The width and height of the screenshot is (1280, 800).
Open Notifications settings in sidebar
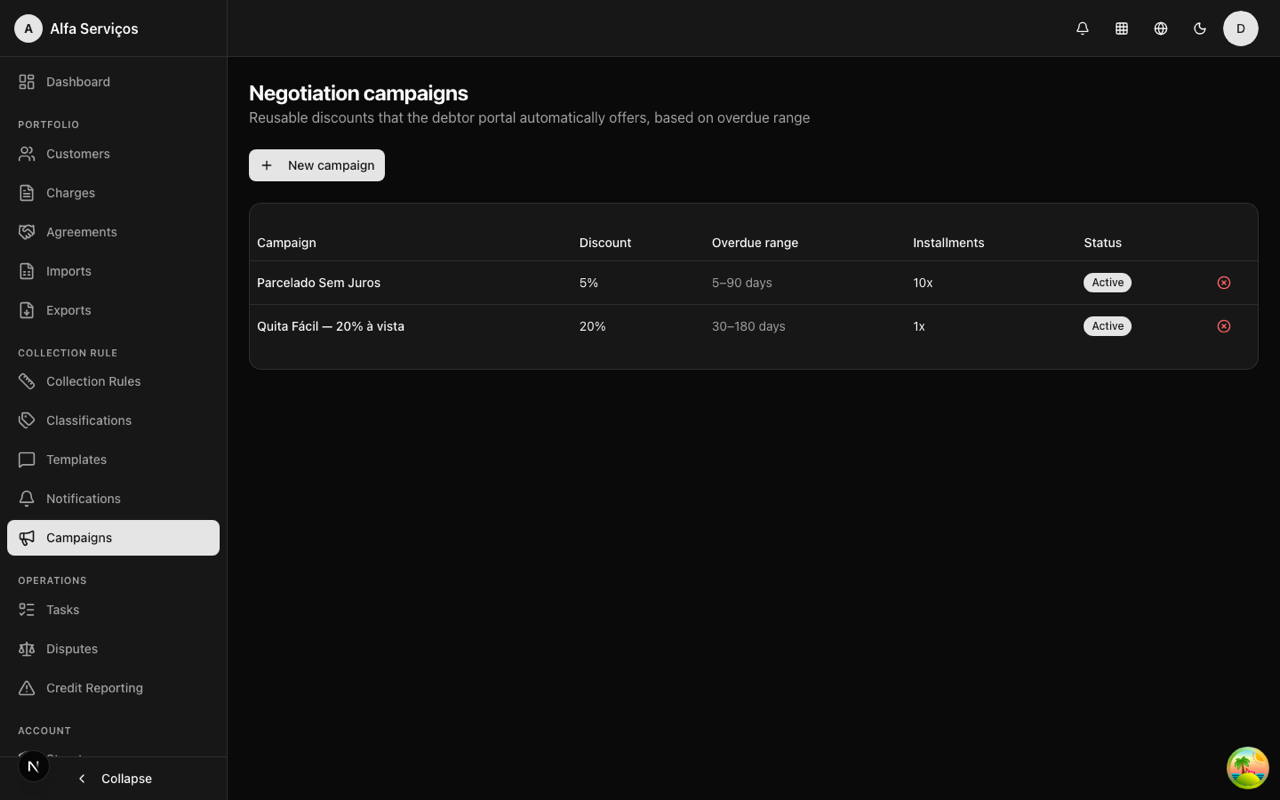pos(113,499)
